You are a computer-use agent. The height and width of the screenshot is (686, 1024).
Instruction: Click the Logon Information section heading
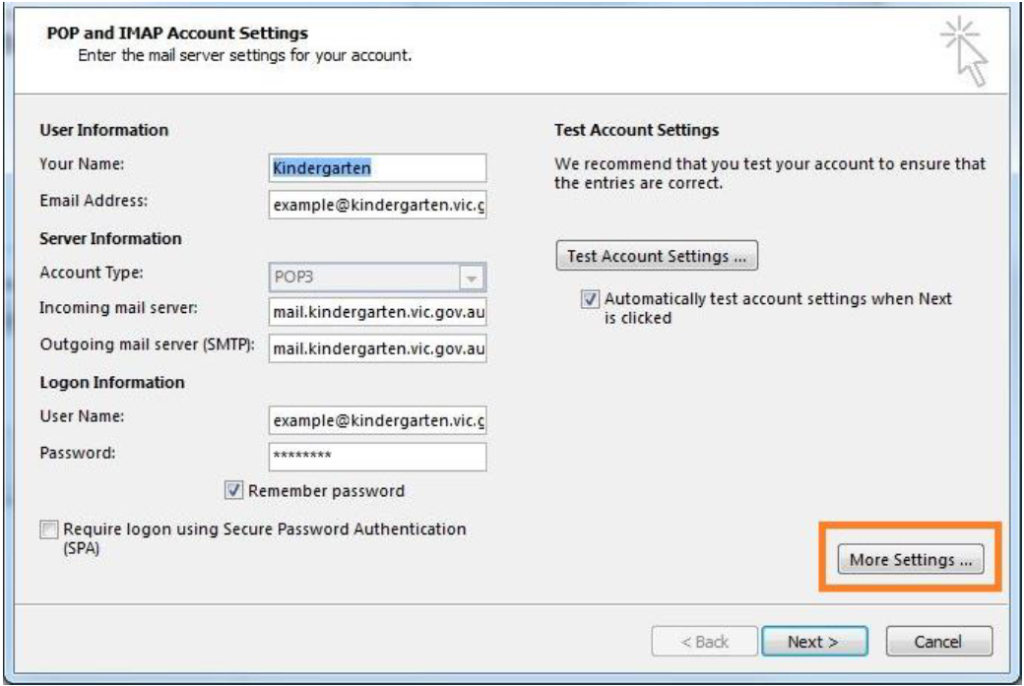coord(111,382)
